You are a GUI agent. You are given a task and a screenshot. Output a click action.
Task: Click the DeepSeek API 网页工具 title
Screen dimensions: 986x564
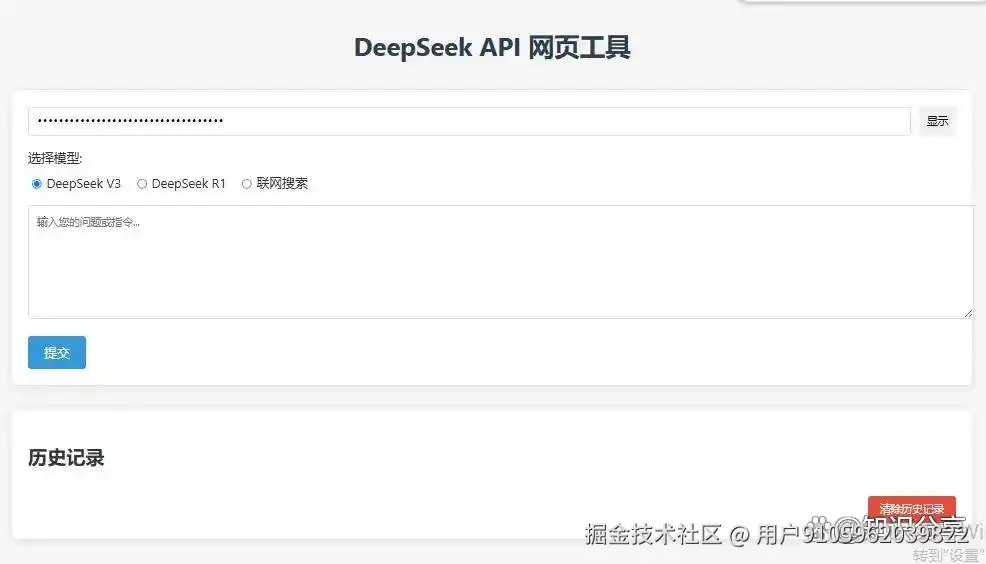(492, 48)
